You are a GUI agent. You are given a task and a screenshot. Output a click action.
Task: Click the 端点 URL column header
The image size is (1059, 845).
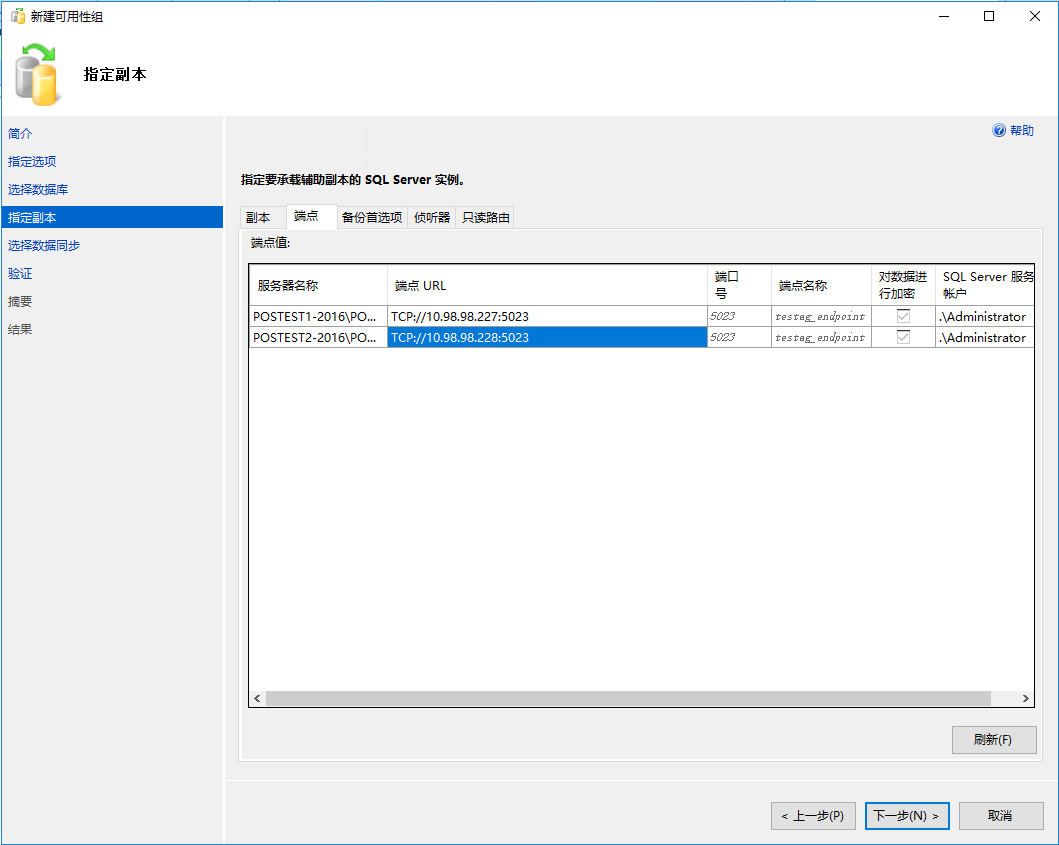tap(547, 285)
